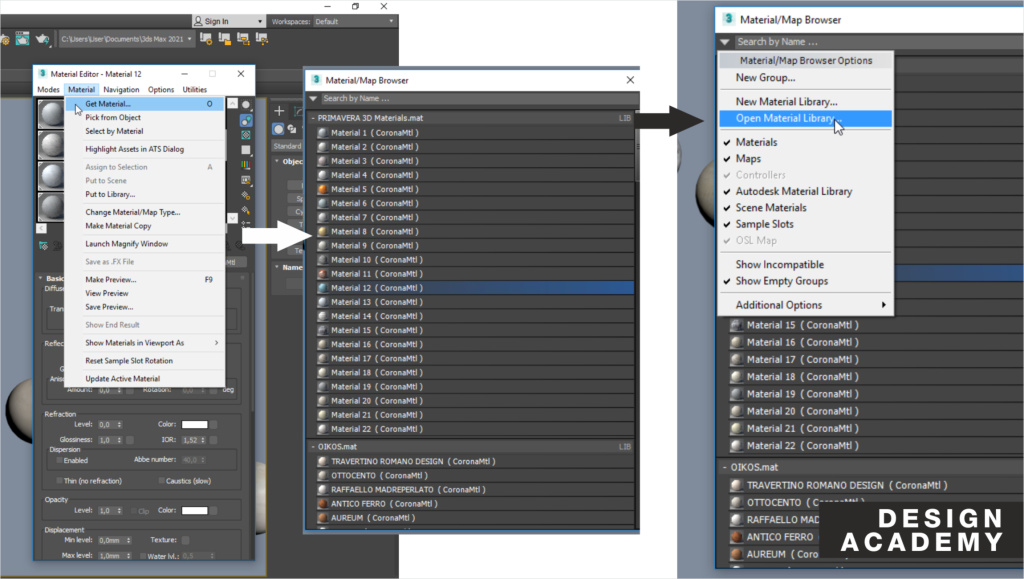Toggle the Maps option in browser menu
The height and width of the screenshot is (579, 1024).
coord(748,159)
